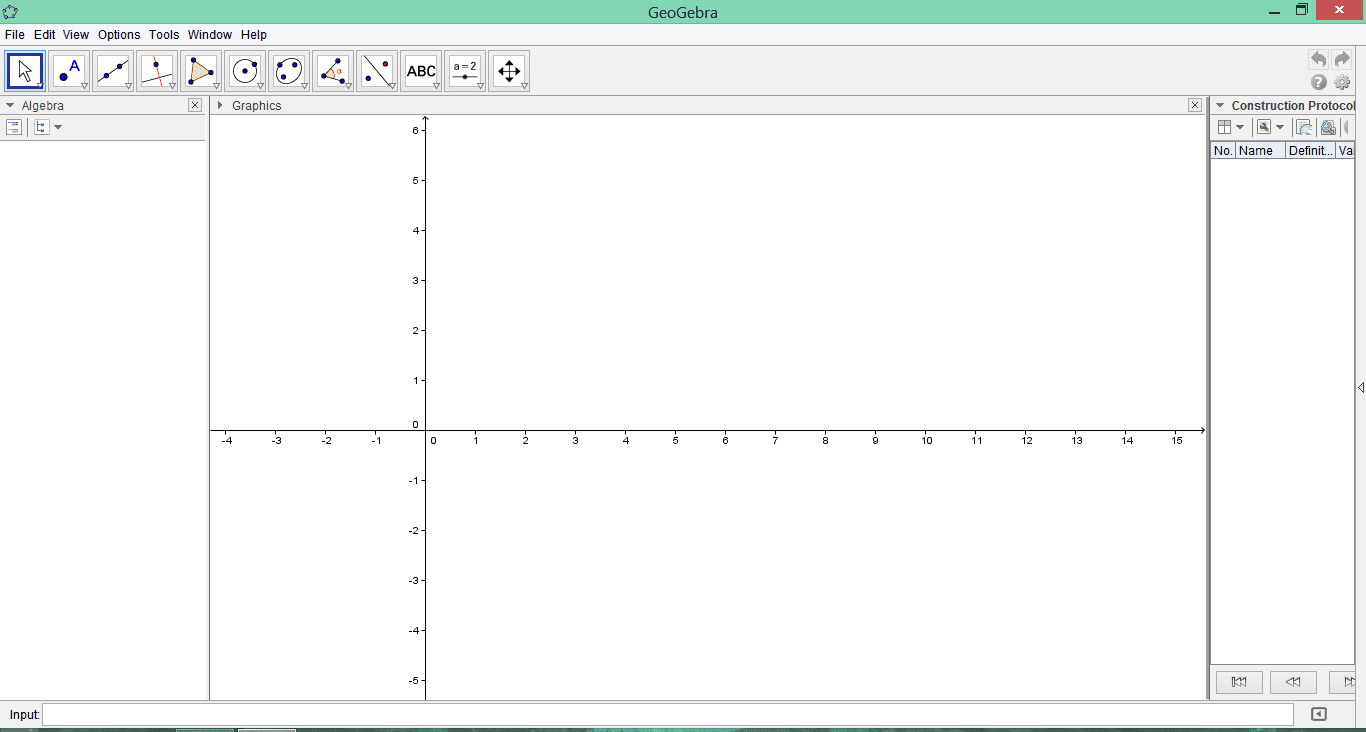The height and width of the screenshot is (732, 1366).
Task: Select the a=2 Slider tool
Action: pos(465,71)
